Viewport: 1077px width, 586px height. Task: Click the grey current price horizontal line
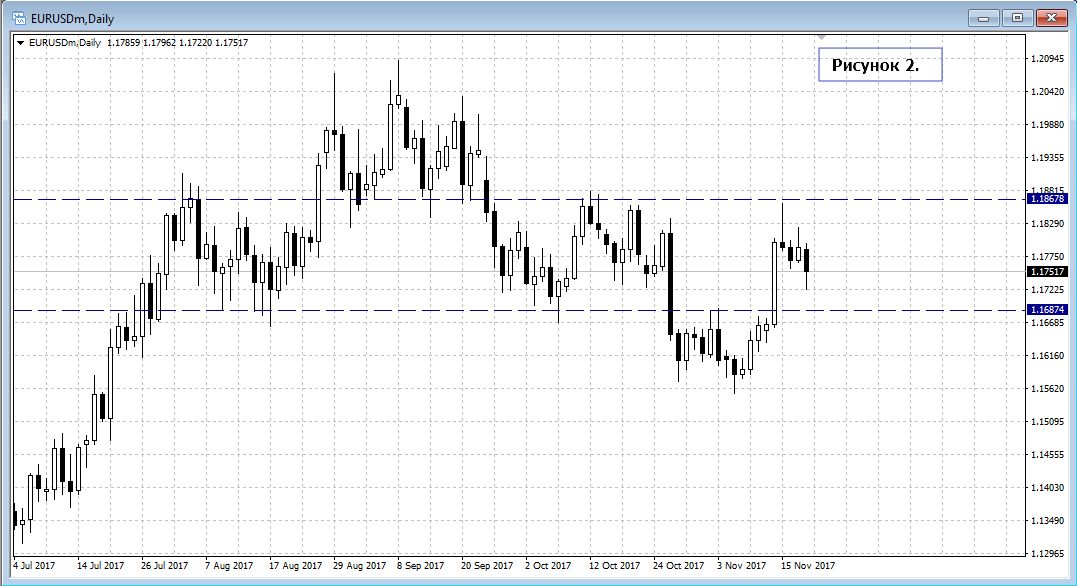coord(400,271)
